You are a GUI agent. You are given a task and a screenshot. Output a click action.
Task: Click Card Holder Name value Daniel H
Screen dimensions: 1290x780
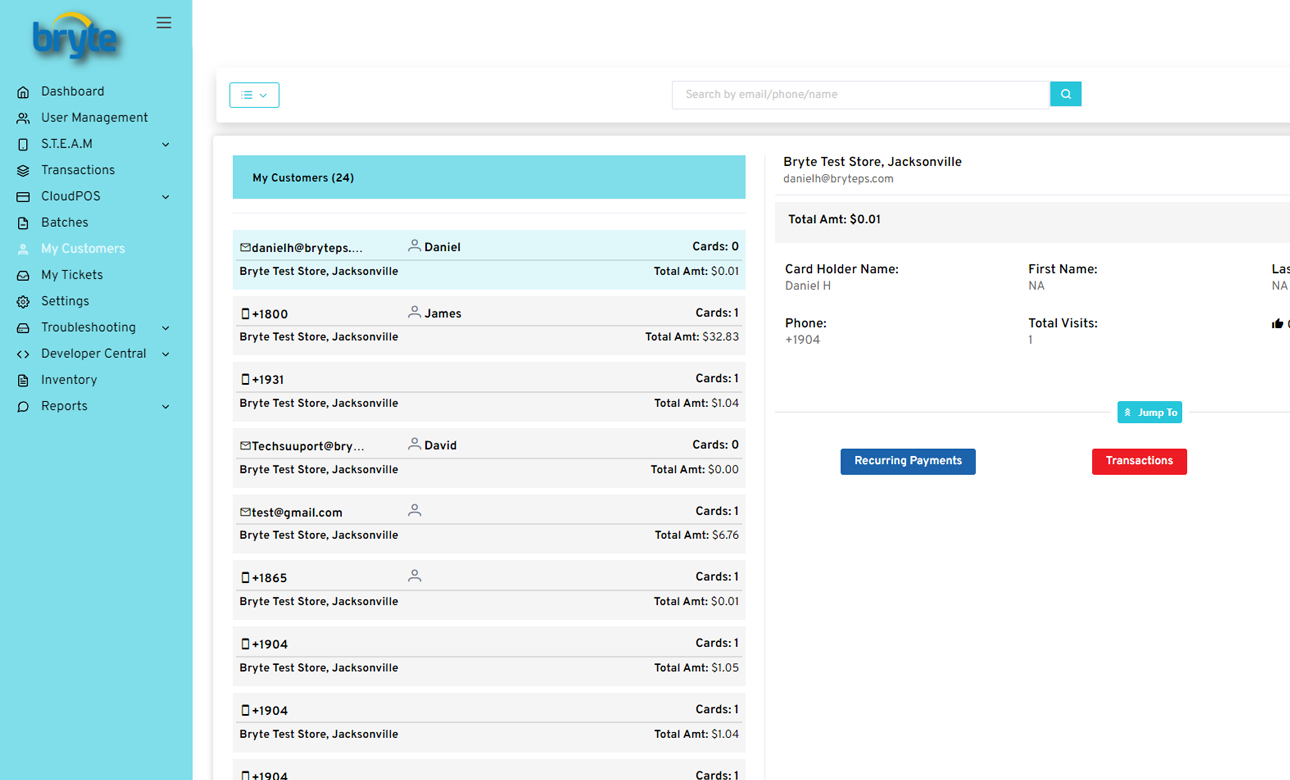808,286
